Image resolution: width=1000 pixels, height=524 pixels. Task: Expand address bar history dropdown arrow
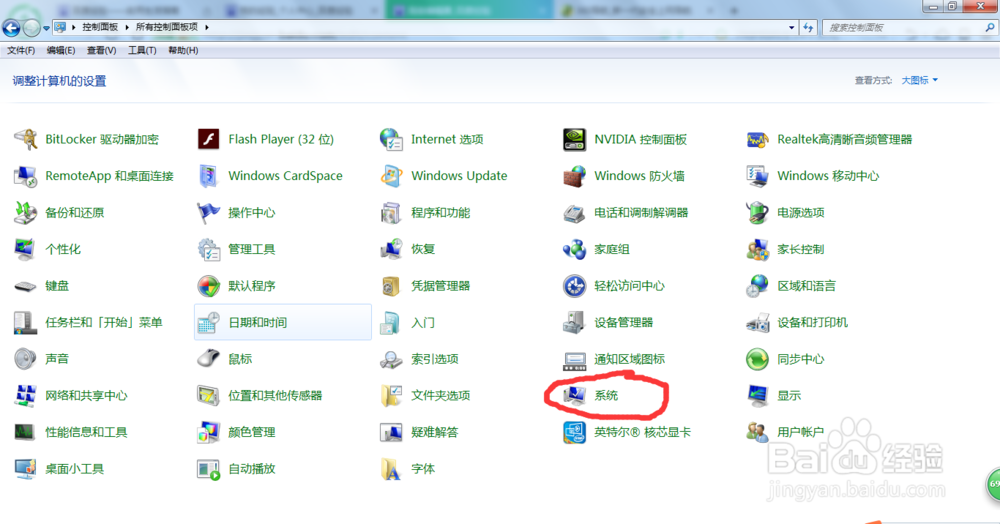[791, 27]
